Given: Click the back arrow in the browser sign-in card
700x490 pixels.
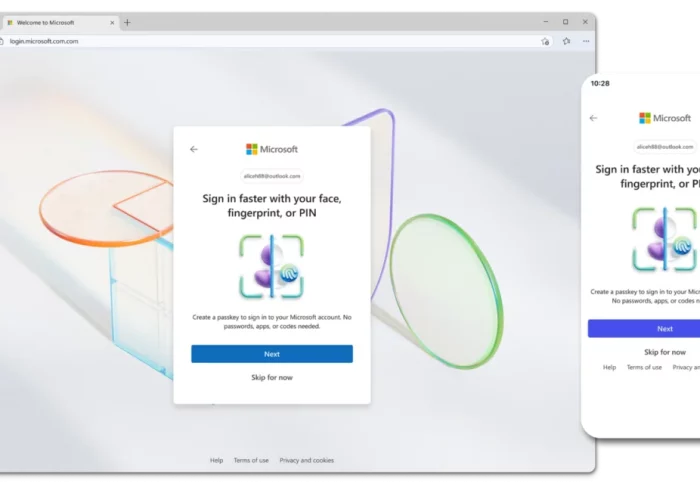Looking at the screenshot, I should [194, 149].
